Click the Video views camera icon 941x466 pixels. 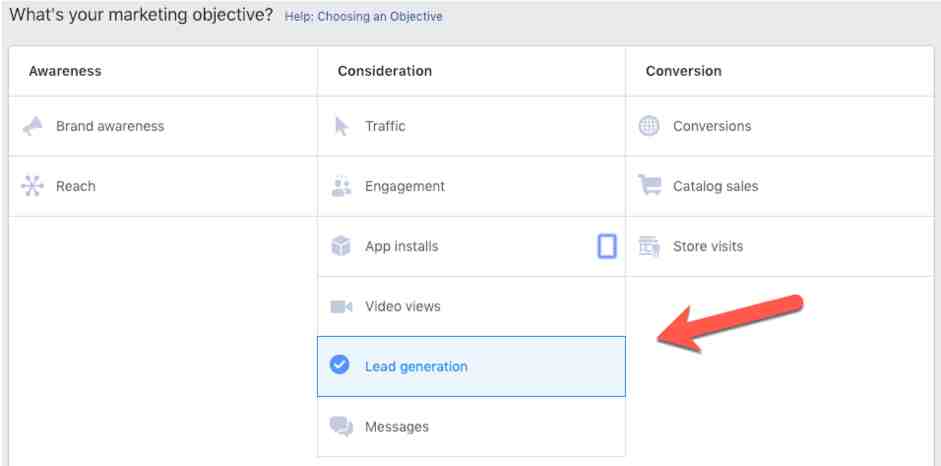click(341, 306)
